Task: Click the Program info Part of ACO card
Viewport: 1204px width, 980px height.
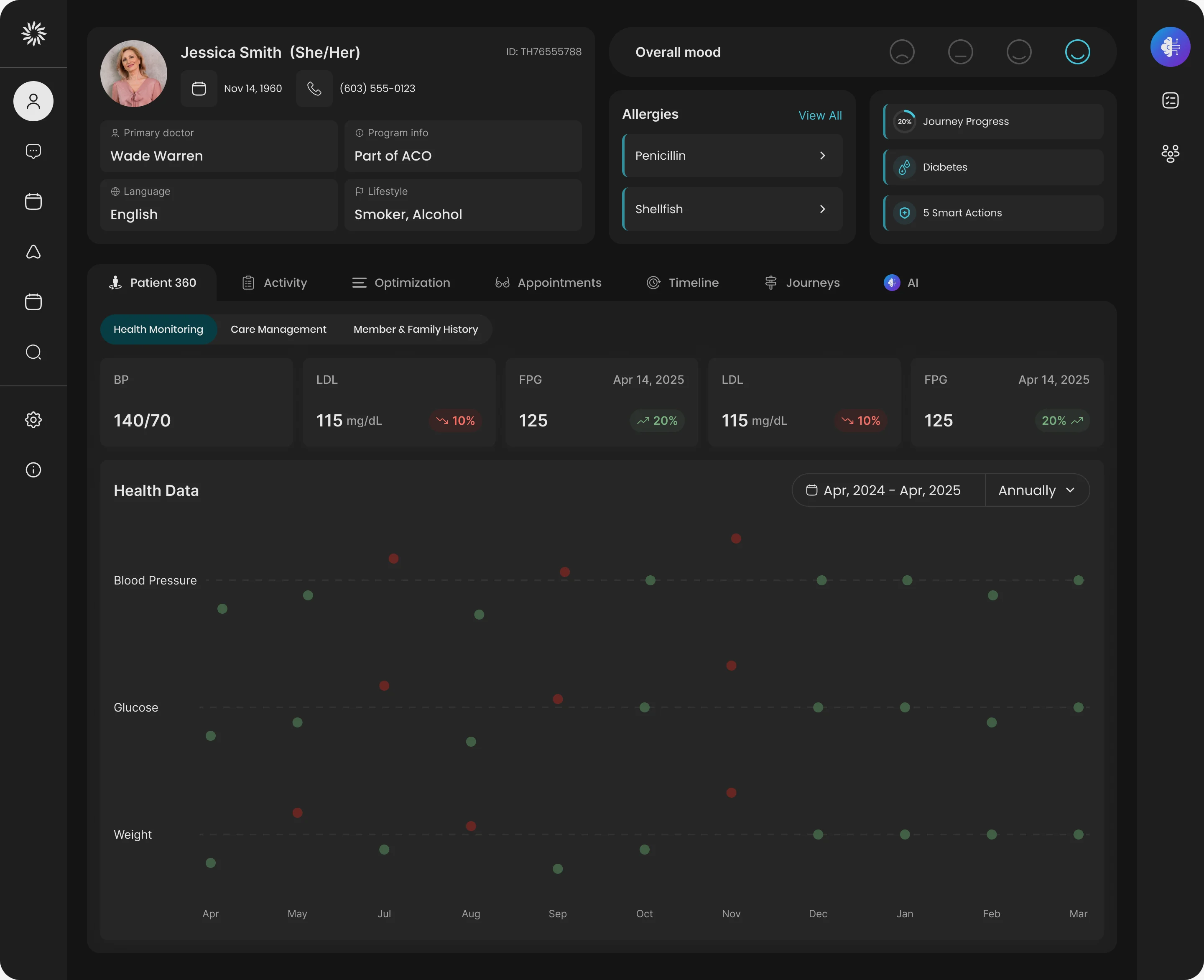Action: [463, 146]
